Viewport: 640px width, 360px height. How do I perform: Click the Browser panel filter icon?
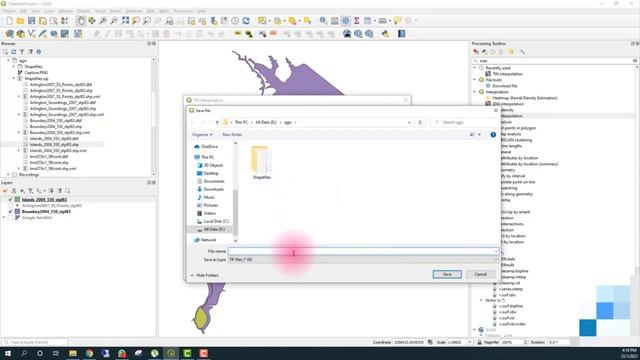(22, 52)
